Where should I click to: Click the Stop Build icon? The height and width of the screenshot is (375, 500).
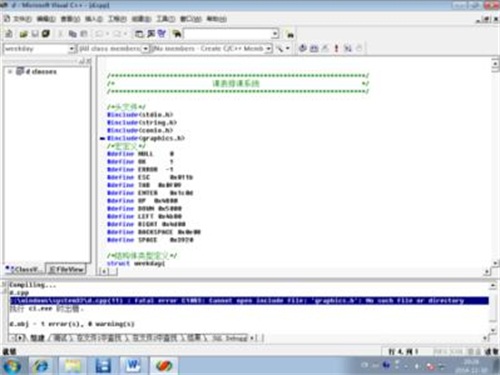pos(325,49)
